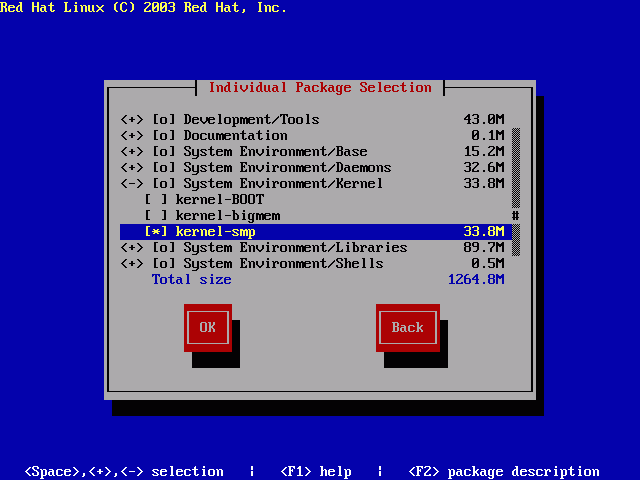The image size is (640, 480).
Task: Expand the Documentation group
Action: point(132,136)
